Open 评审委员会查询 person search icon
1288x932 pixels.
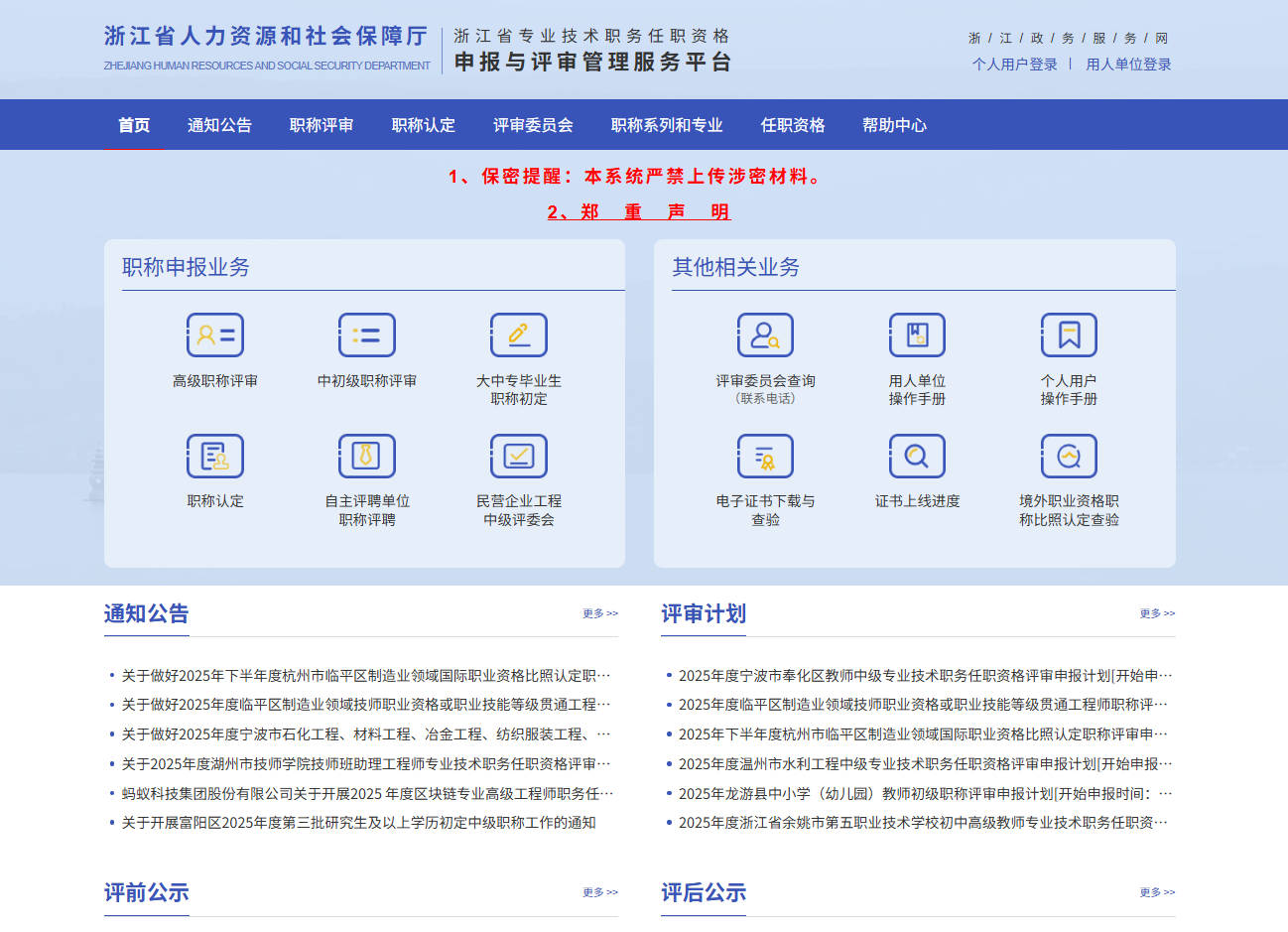pyautogui.click(x=765, y=335)
